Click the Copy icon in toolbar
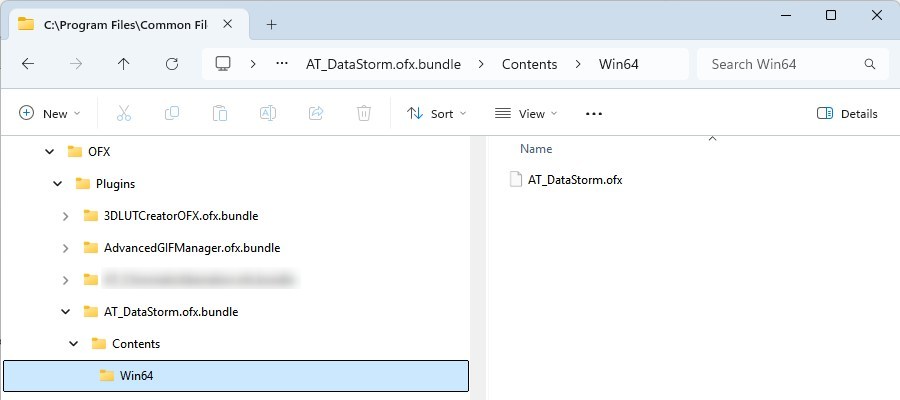Viewport: 900px width, 400px height. [172, 114]
